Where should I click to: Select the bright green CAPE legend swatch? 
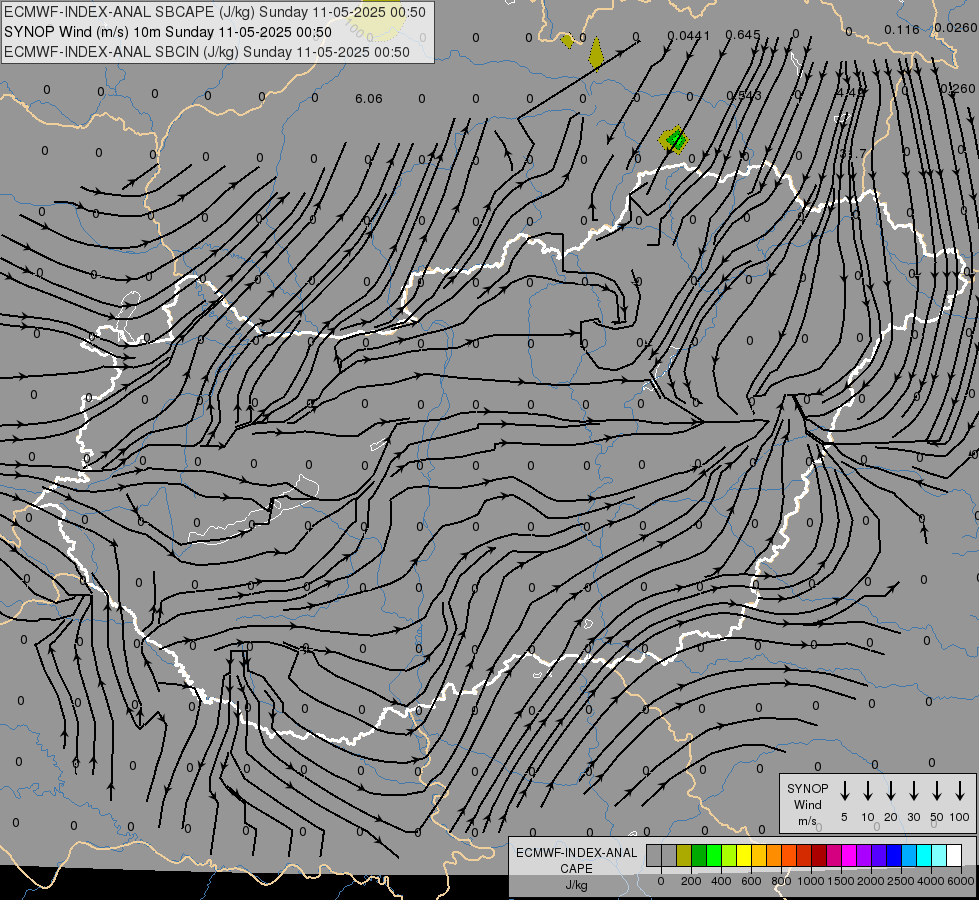[714, 856]
